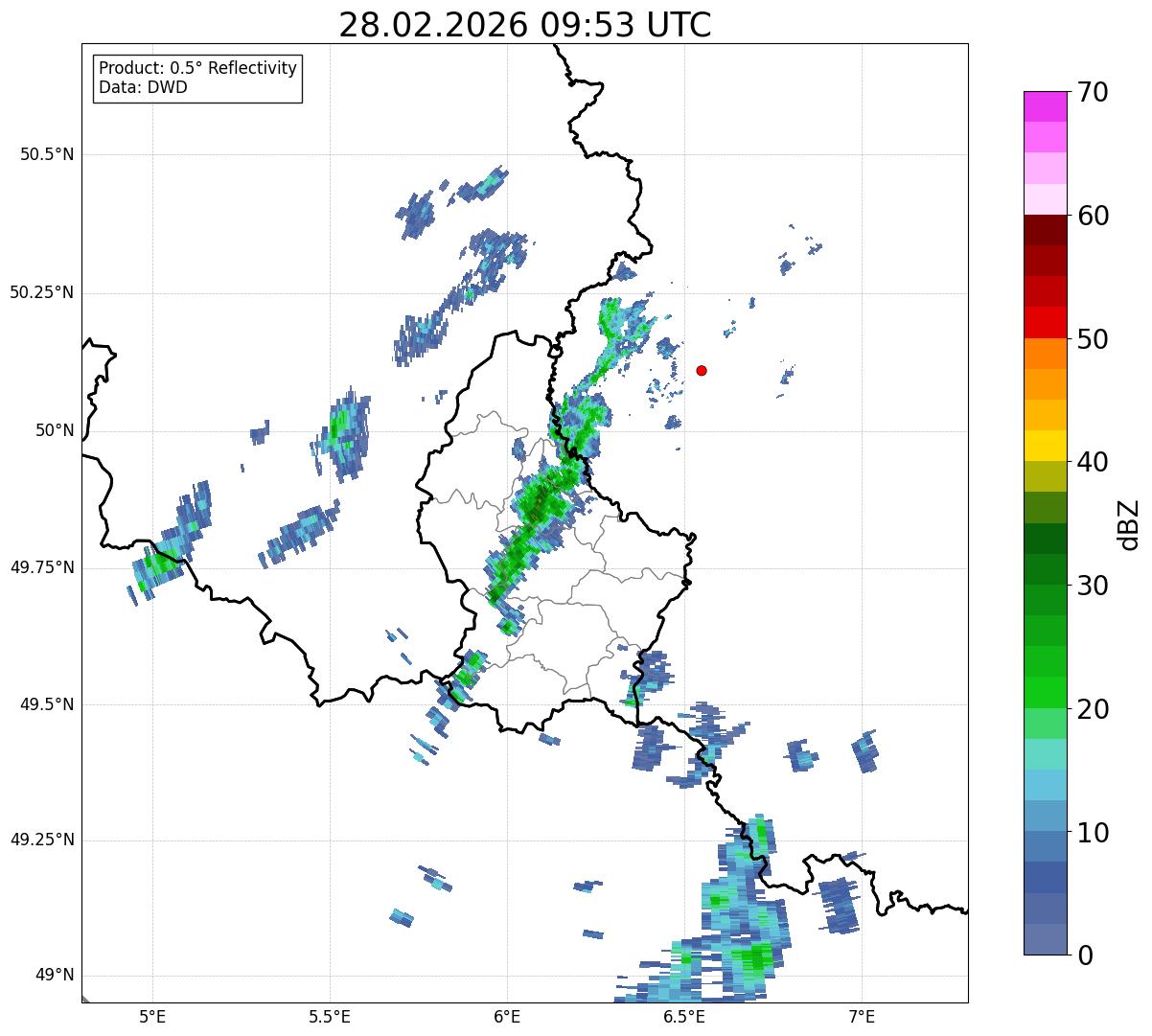1152x1036 pixels.
Task: Click the 5°E longitude label
Action: click(152, 1016)
